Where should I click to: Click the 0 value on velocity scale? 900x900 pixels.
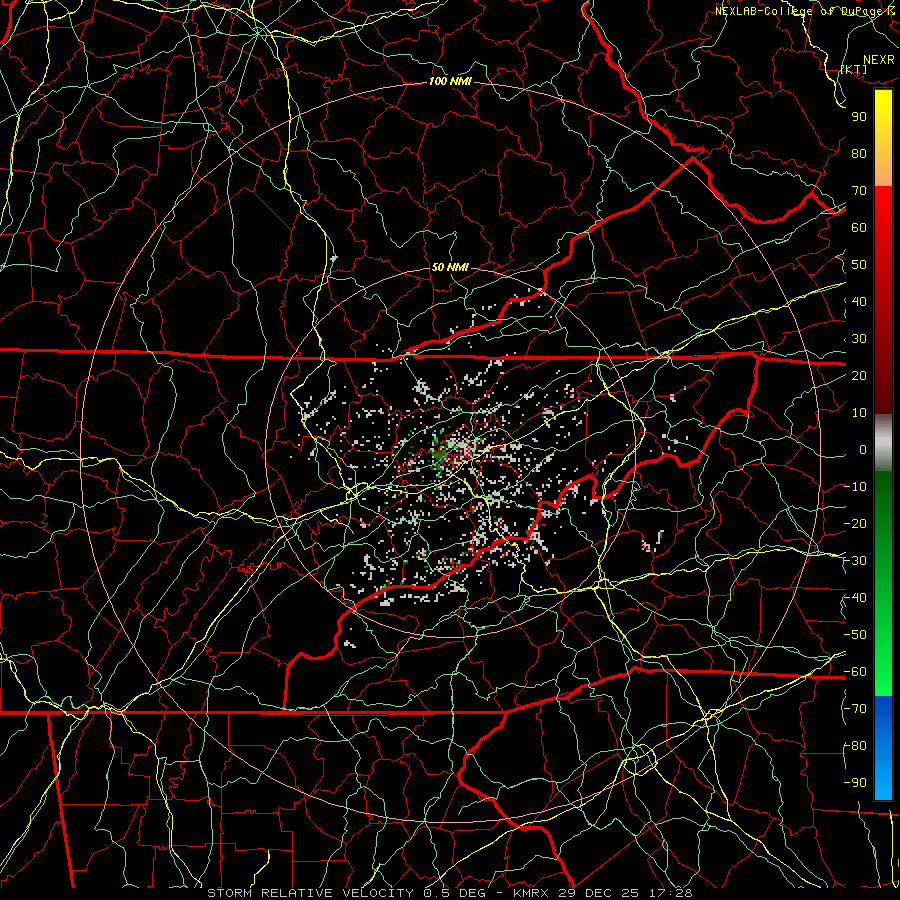pyautogui.click(x=863, y=450)
